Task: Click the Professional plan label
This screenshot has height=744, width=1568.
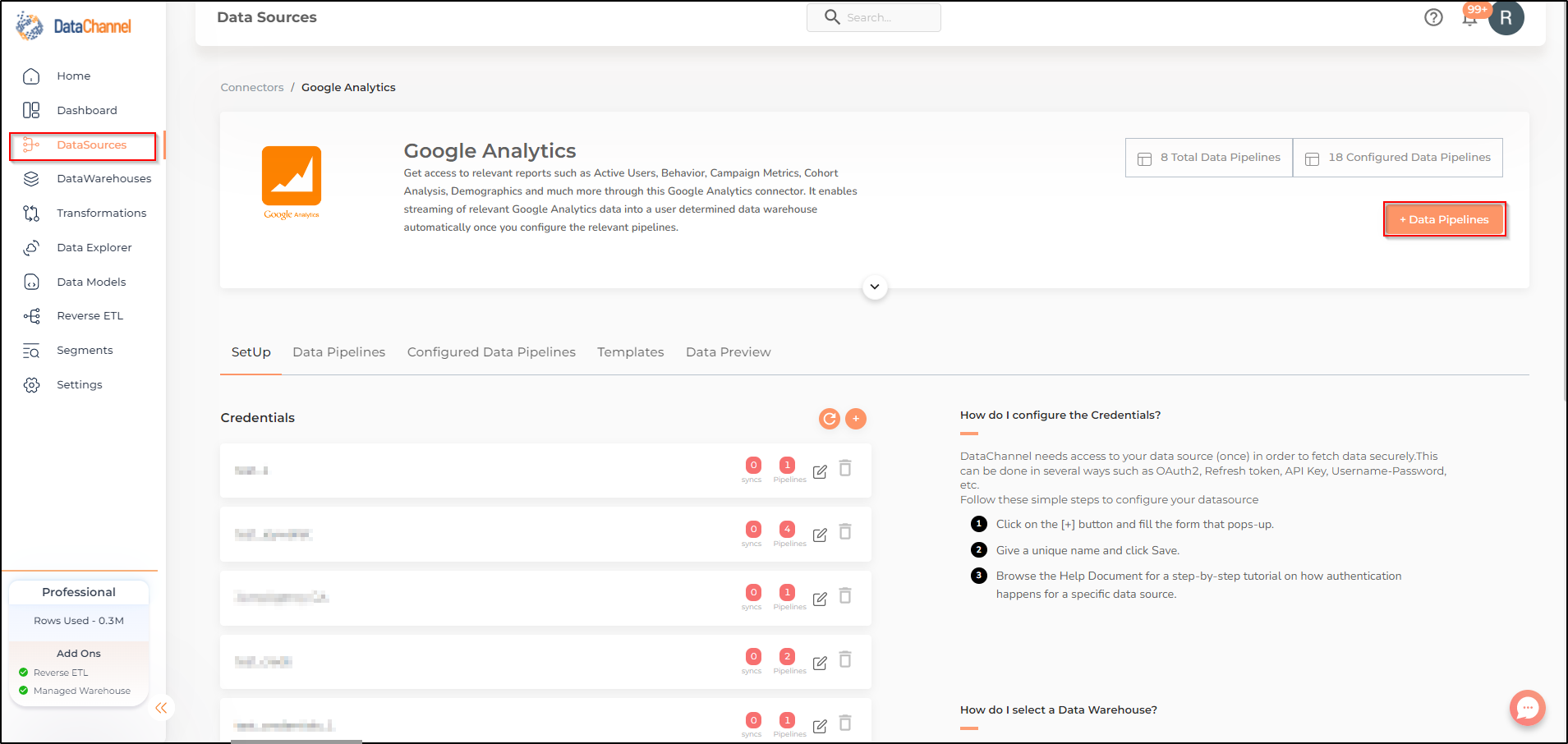Action: coord(79,592)
